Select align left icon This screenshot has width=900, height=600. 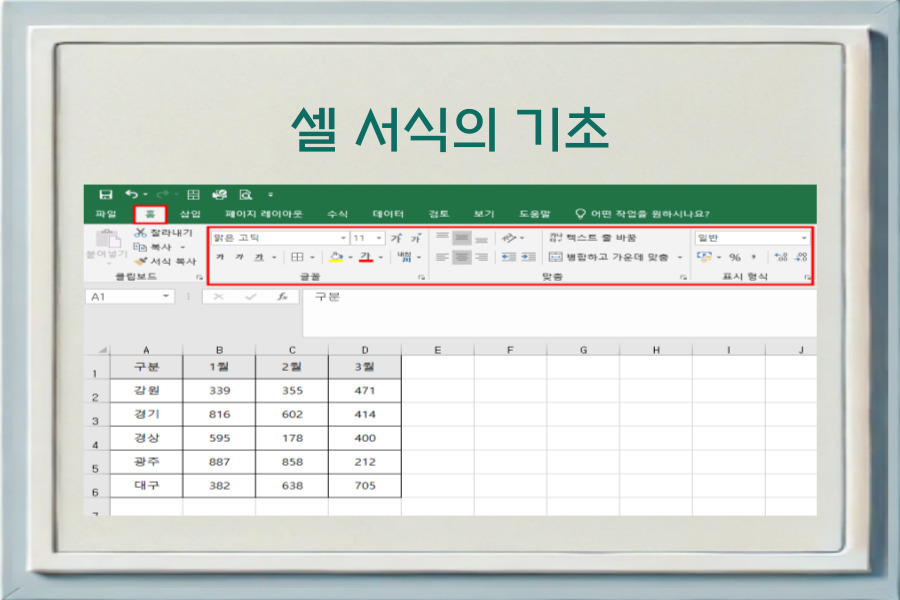(442, 257)
